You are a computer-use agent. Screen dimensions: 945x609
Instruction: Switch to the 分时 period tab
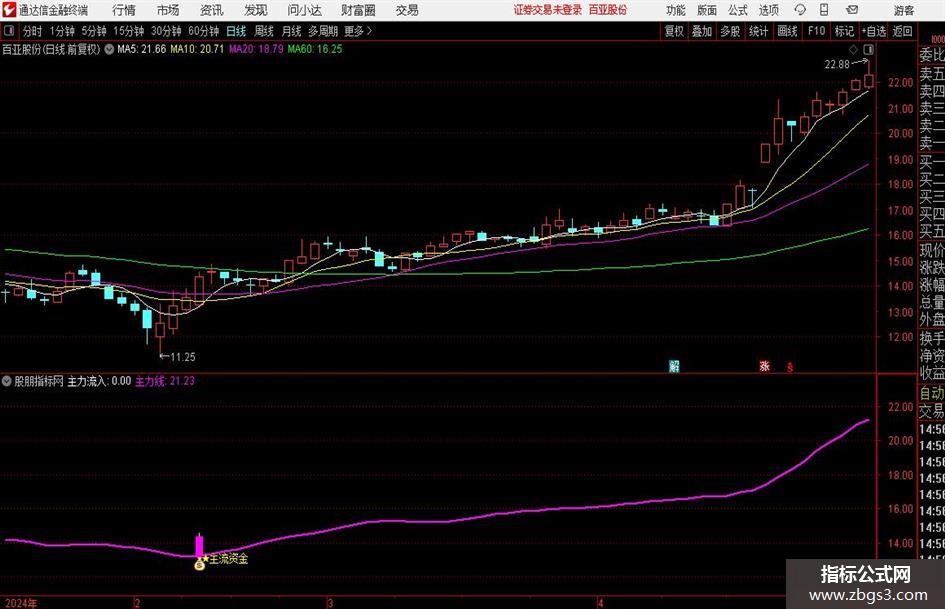pos(32,31)
